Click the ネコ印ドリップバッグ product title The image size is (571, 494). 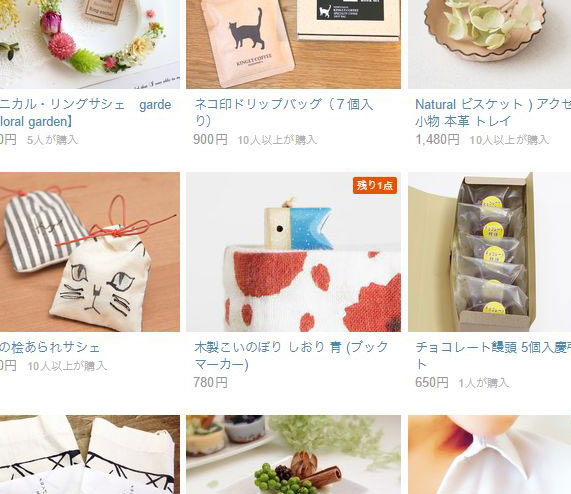(284, 112)
